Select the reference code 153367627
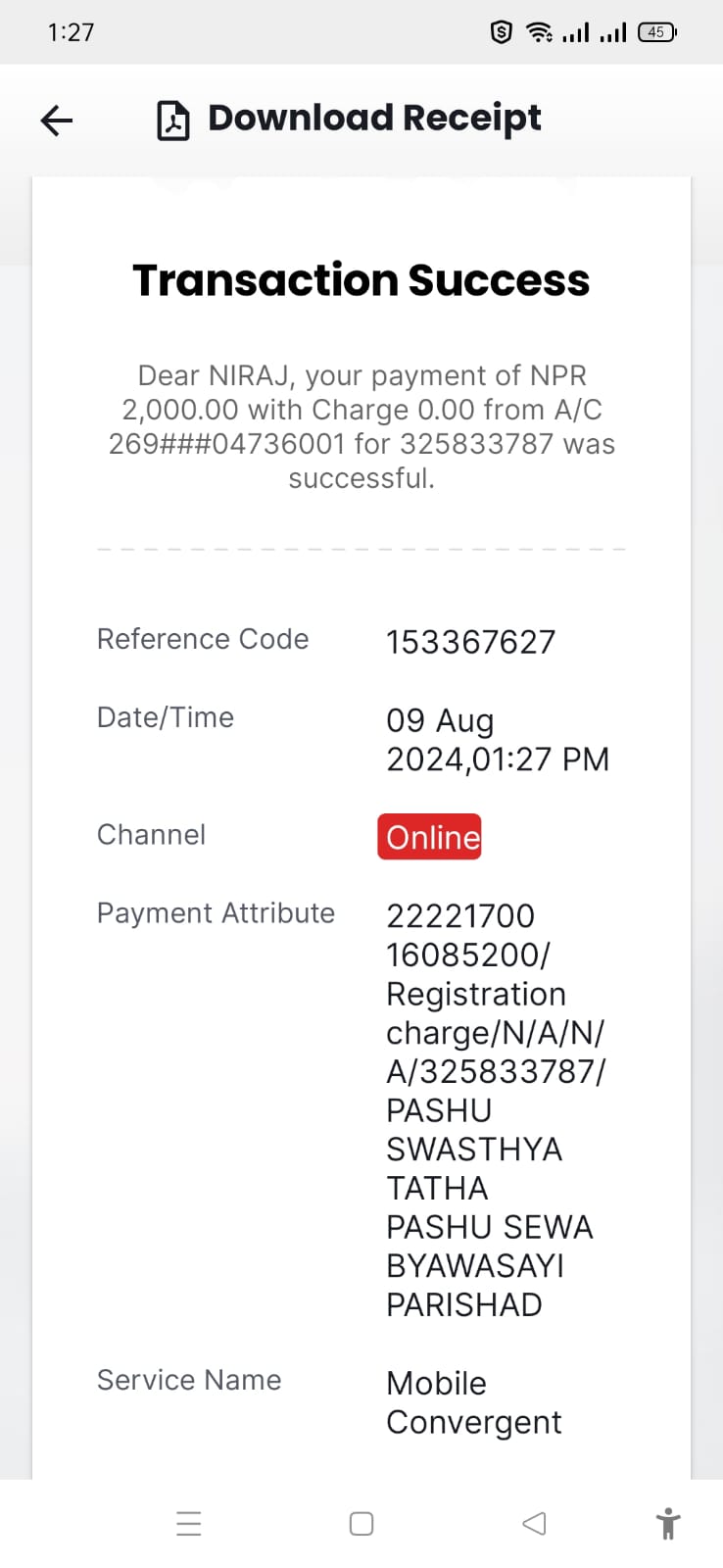 click(x=470, y=642)
